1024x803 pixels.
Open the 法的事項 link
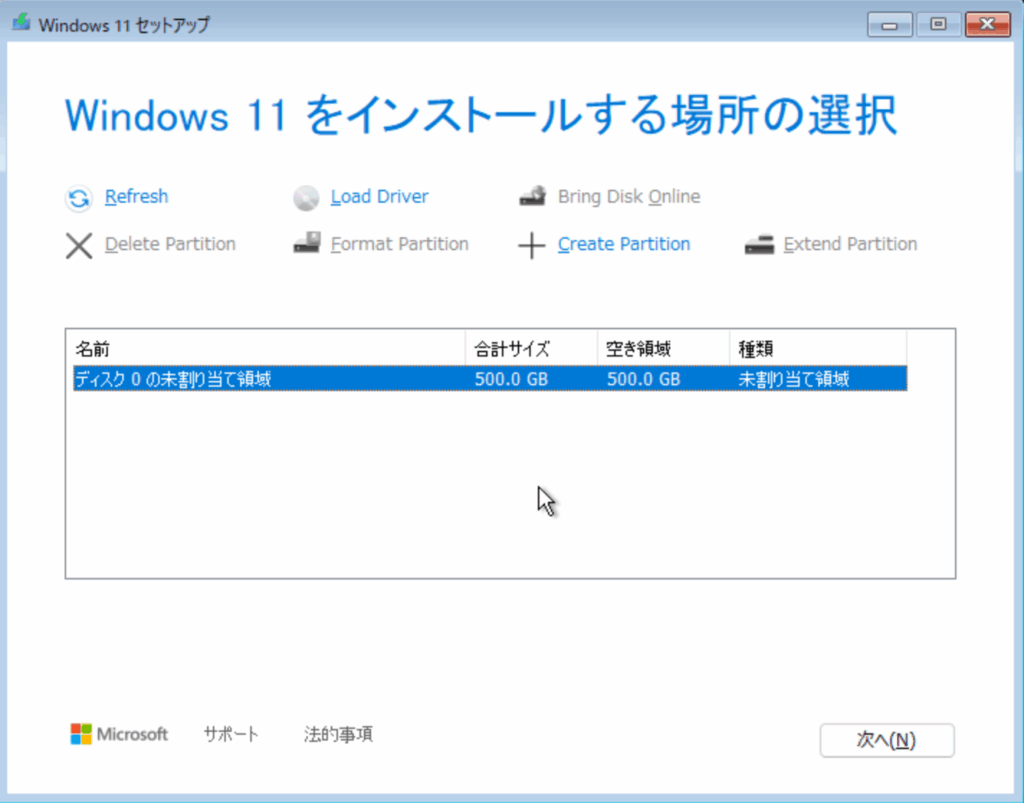pos(339,734)
